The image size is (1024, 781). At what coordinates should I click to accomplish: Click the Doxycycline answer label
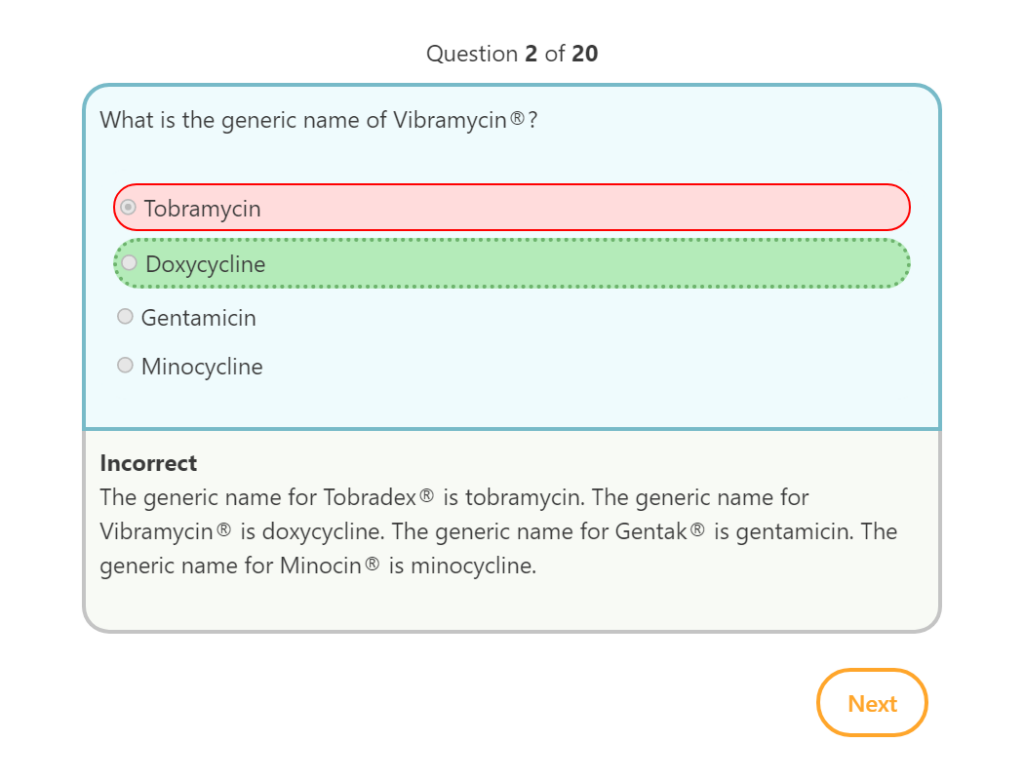(x=205, y=265)
